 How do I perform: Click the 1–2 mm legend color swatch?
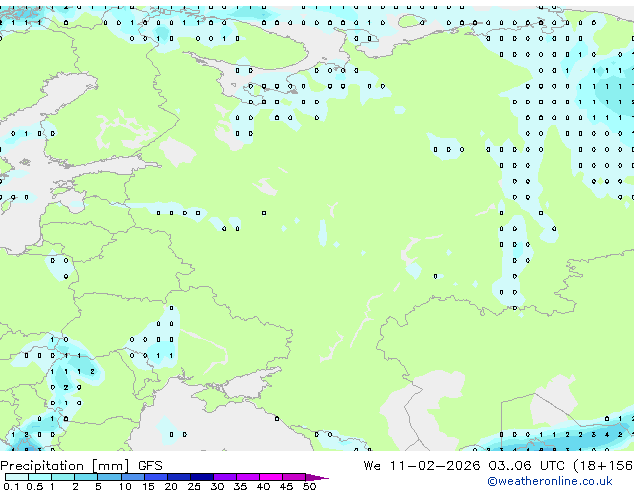coord(63,477)
